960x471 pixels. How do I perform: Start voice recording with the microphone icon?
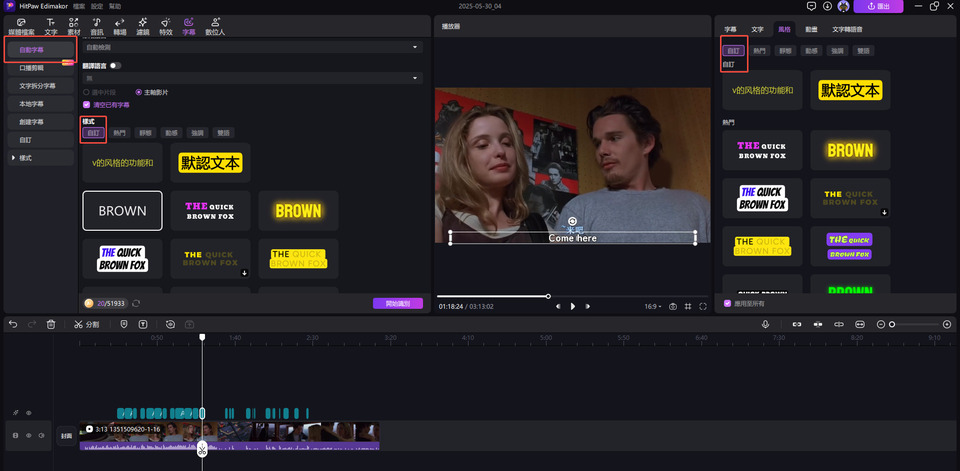point(765,324)
